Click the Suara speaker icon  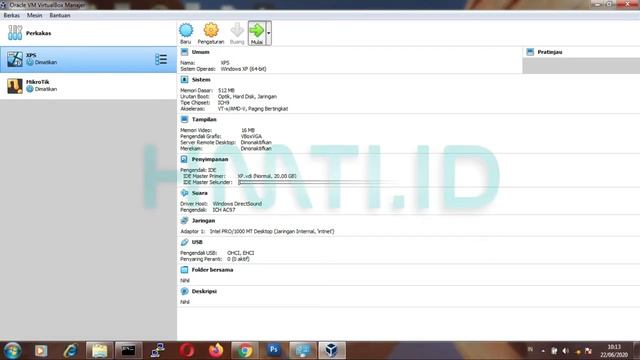tap(184, 193)
